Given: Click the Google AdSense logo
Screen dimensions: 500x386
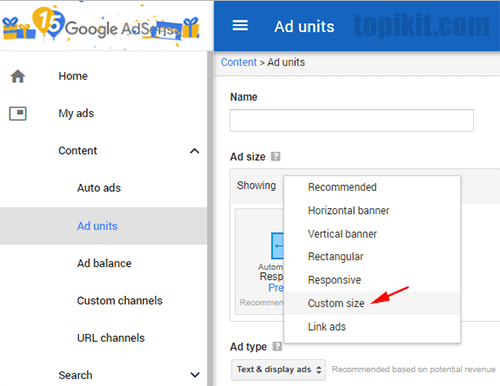Looking at the screenshot, I should point(101,27).
